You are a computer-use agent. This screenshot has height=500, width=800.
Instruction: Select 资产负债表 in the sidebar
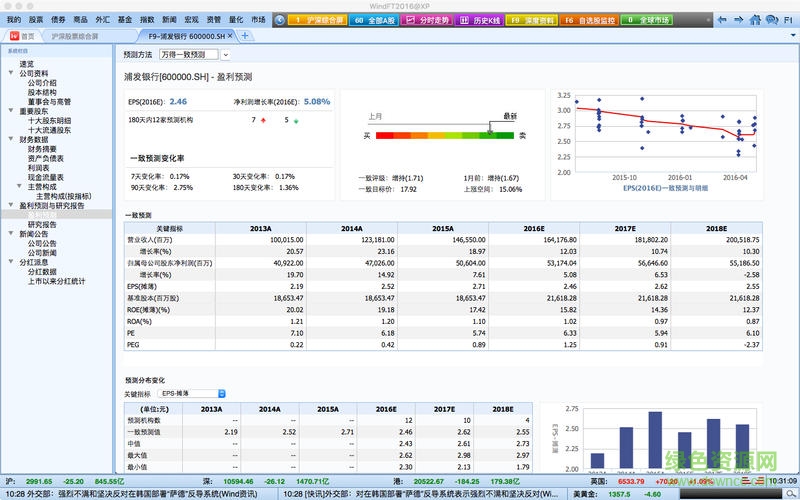click(45, 158)
